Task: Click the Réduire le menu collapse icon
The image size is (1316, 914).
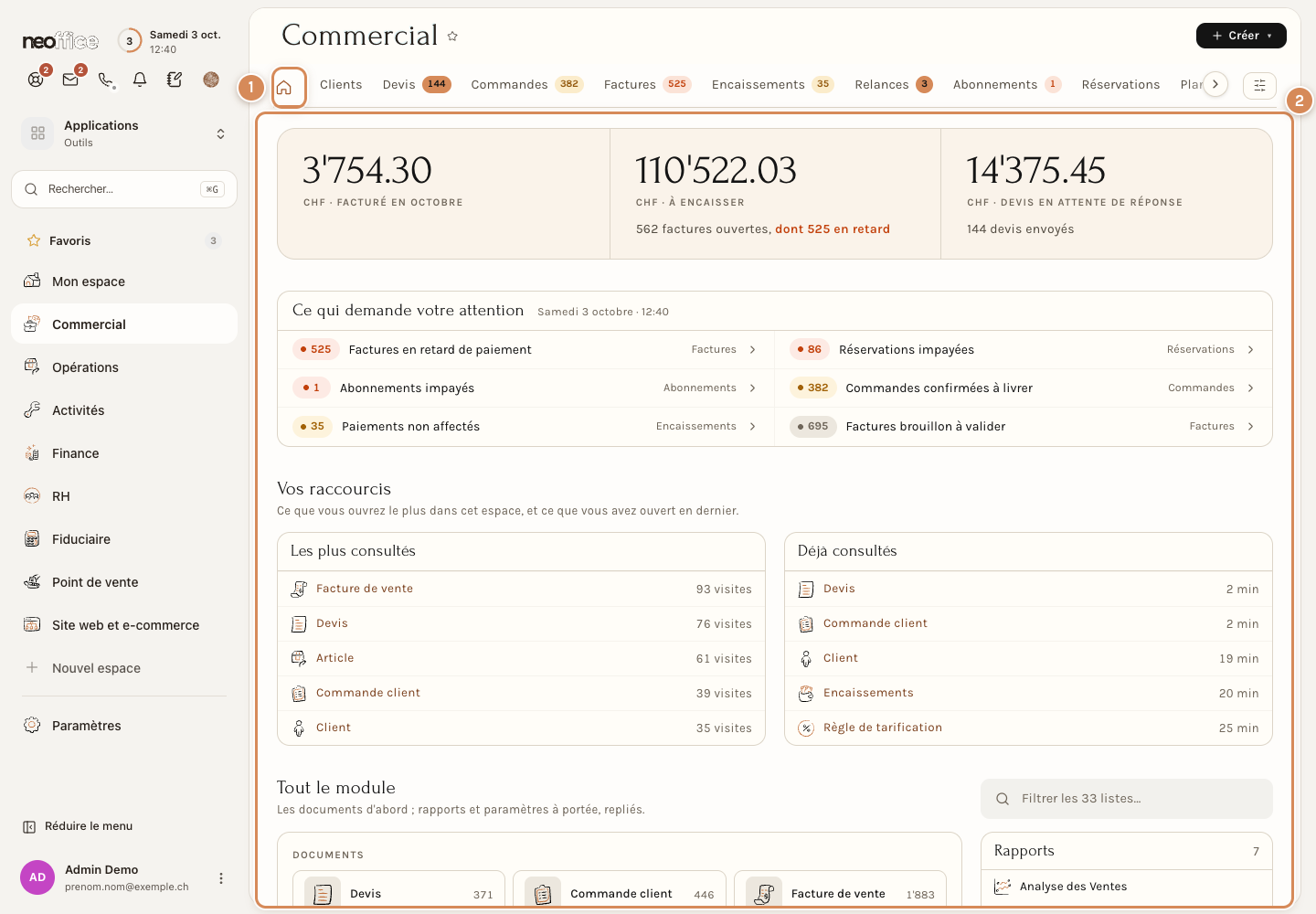Action: click(x=29, y=826)
